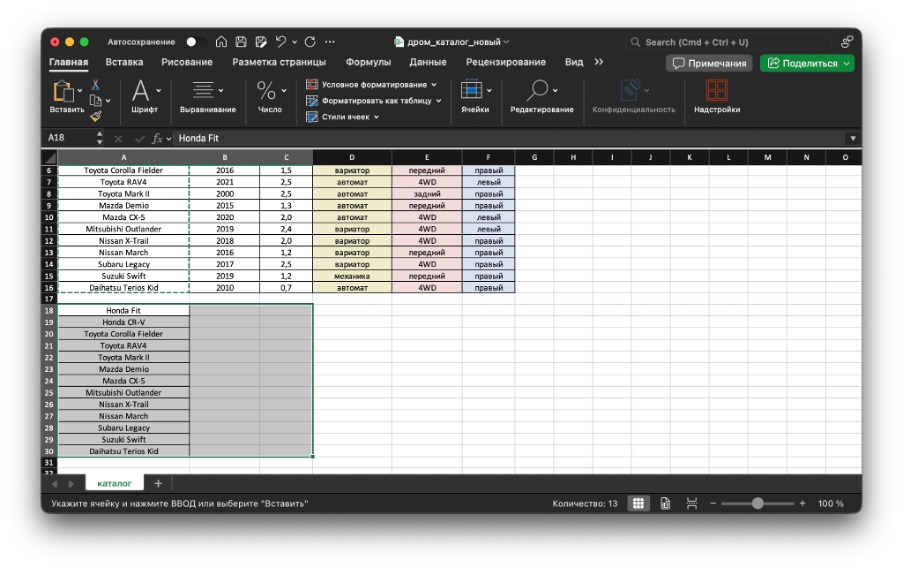Switch to Page Layout view icon

click(665, 503)
